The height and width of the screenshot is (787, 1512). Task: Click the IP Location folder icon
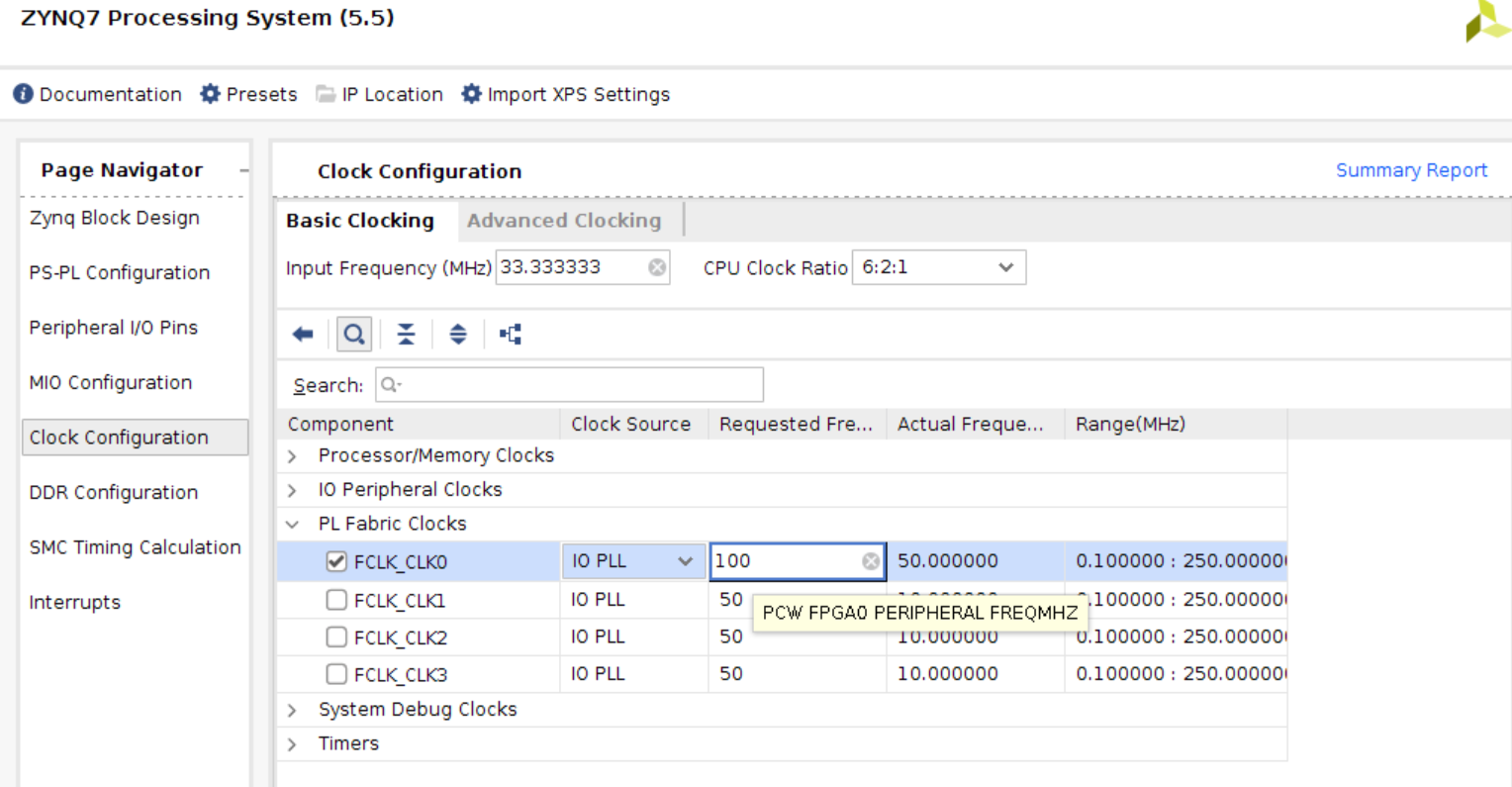click(x=324, y=94)
